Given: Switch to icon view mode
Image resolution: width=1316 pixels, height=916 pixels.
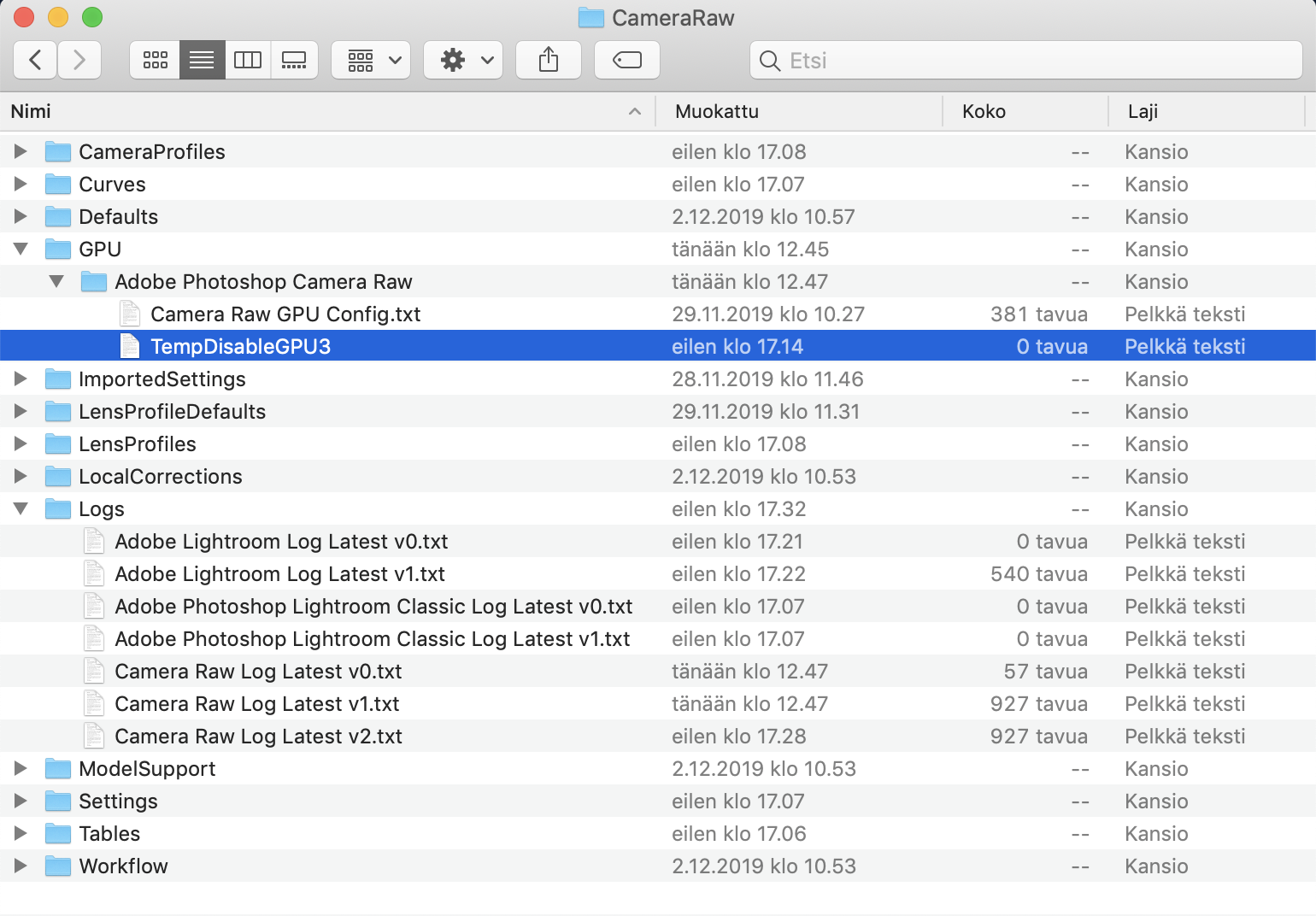Looking at the screenshot, I should pyautogui.click(x=155, y=60).
